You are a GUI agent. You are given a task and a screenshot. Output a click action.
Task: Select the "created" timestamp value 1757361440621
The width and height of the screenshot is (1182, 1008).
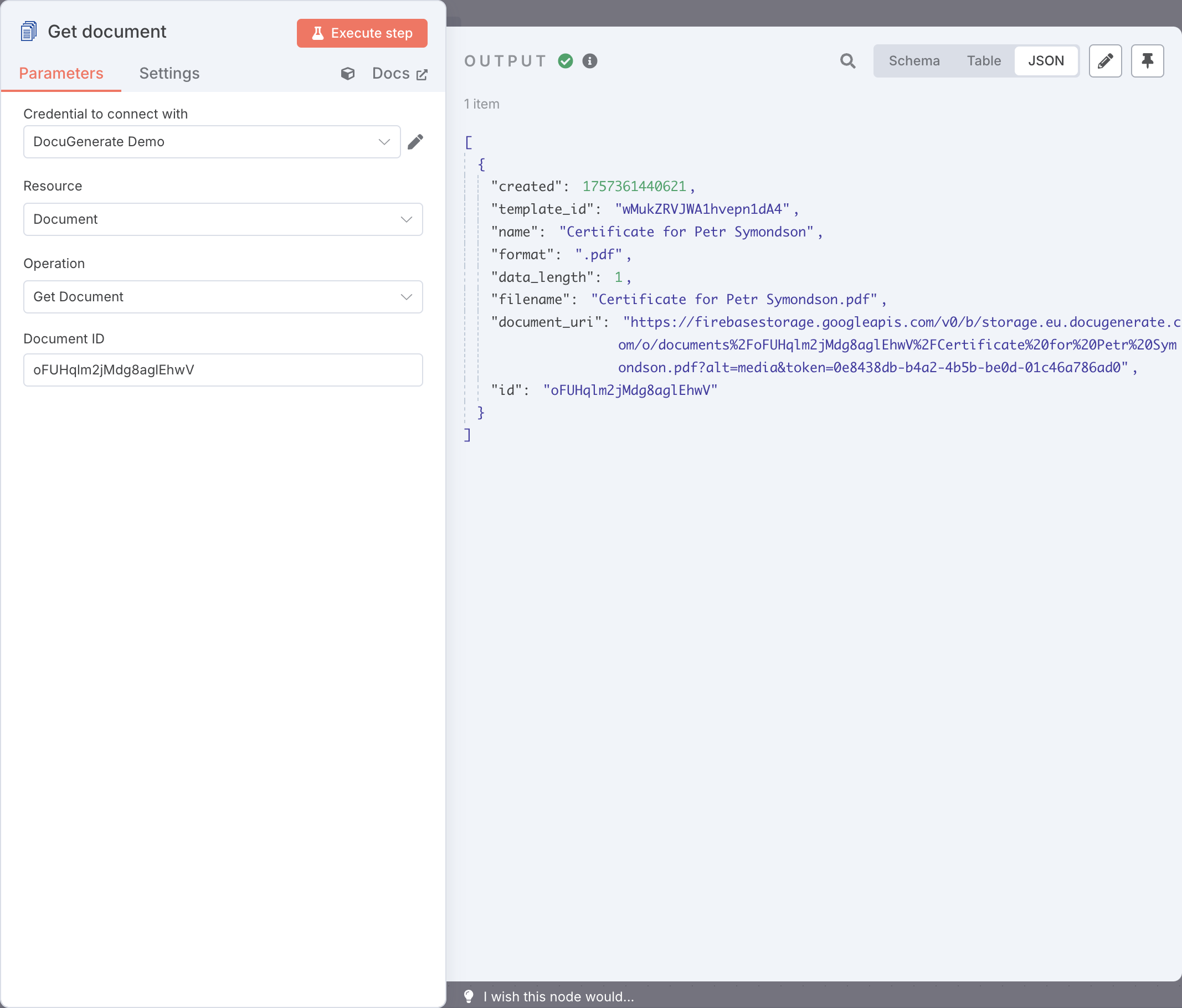point(634,187)
